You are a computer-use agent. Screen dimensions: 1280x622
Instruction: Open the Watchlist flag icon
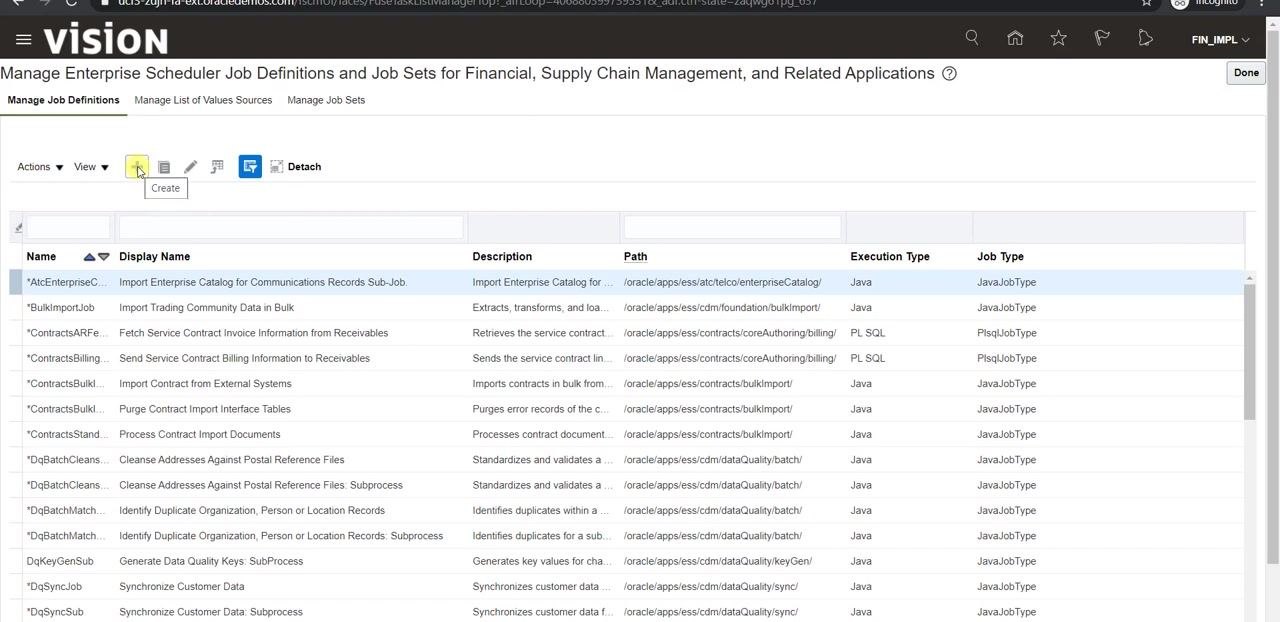click(x=1102, y=38)
